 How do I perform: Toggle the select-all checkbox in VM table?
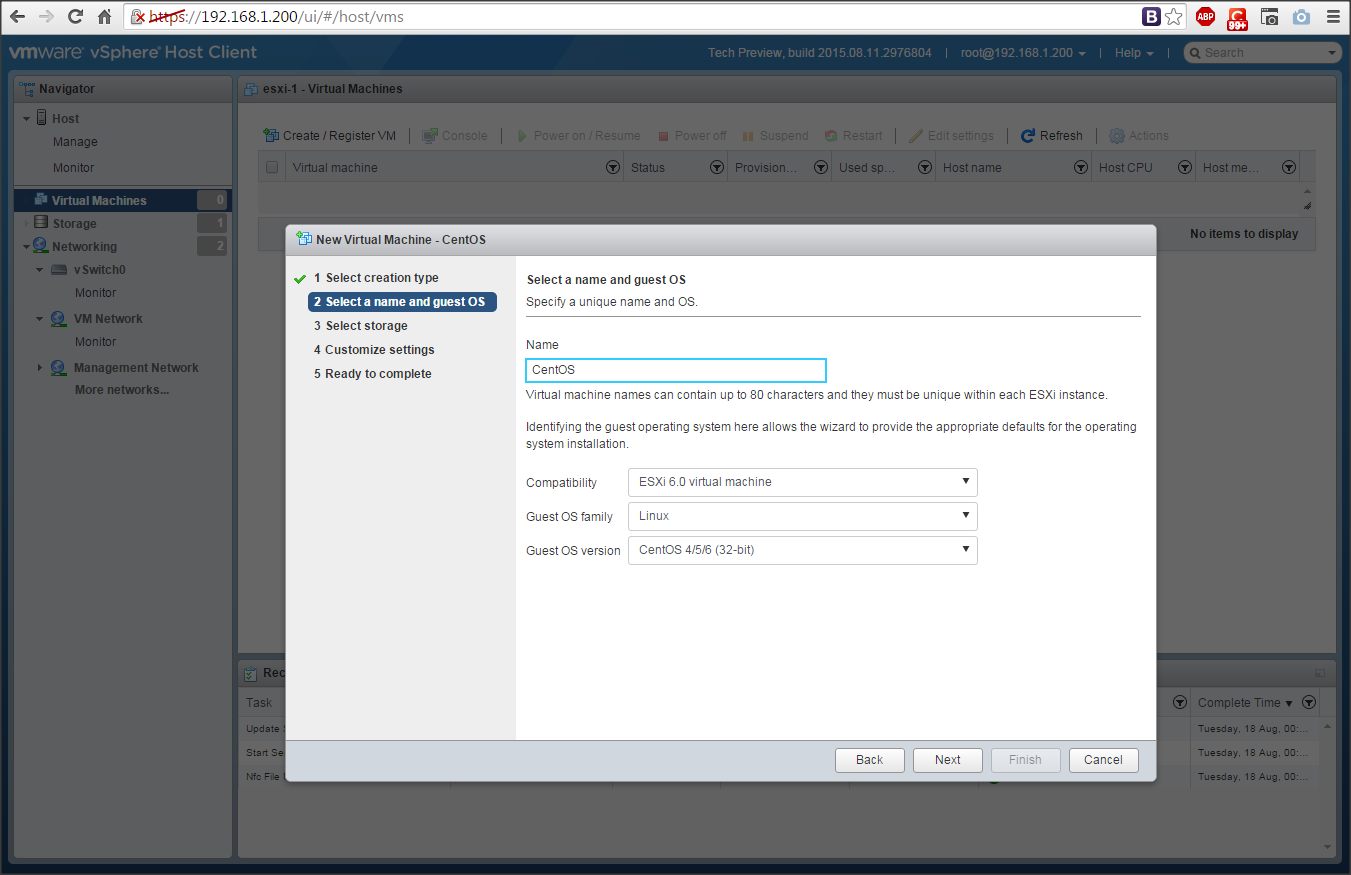click(272, 168)
